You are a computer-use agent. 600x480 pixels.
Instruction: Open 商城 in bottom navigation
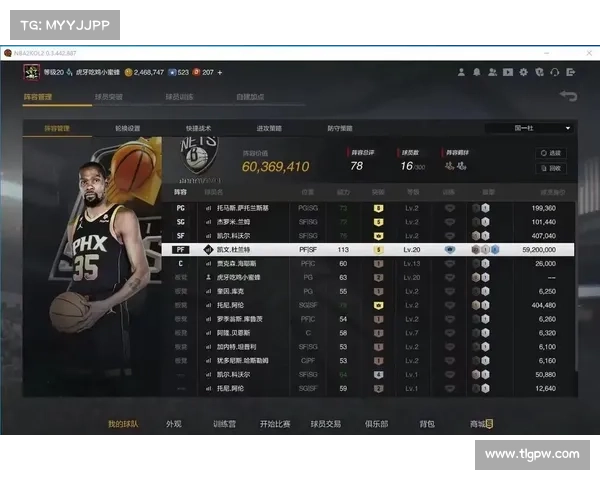tap(481, 424)
